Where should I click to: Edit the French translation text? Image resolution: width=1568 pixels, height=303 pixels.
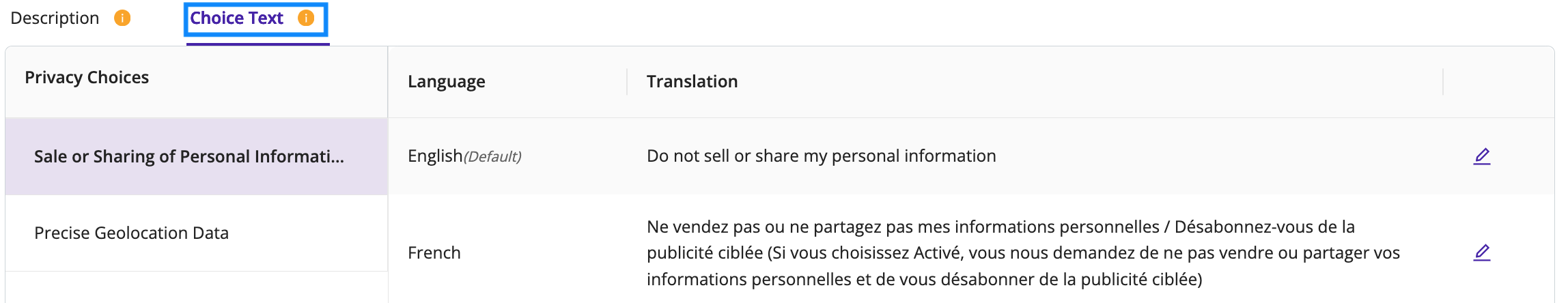point(1481,252)
